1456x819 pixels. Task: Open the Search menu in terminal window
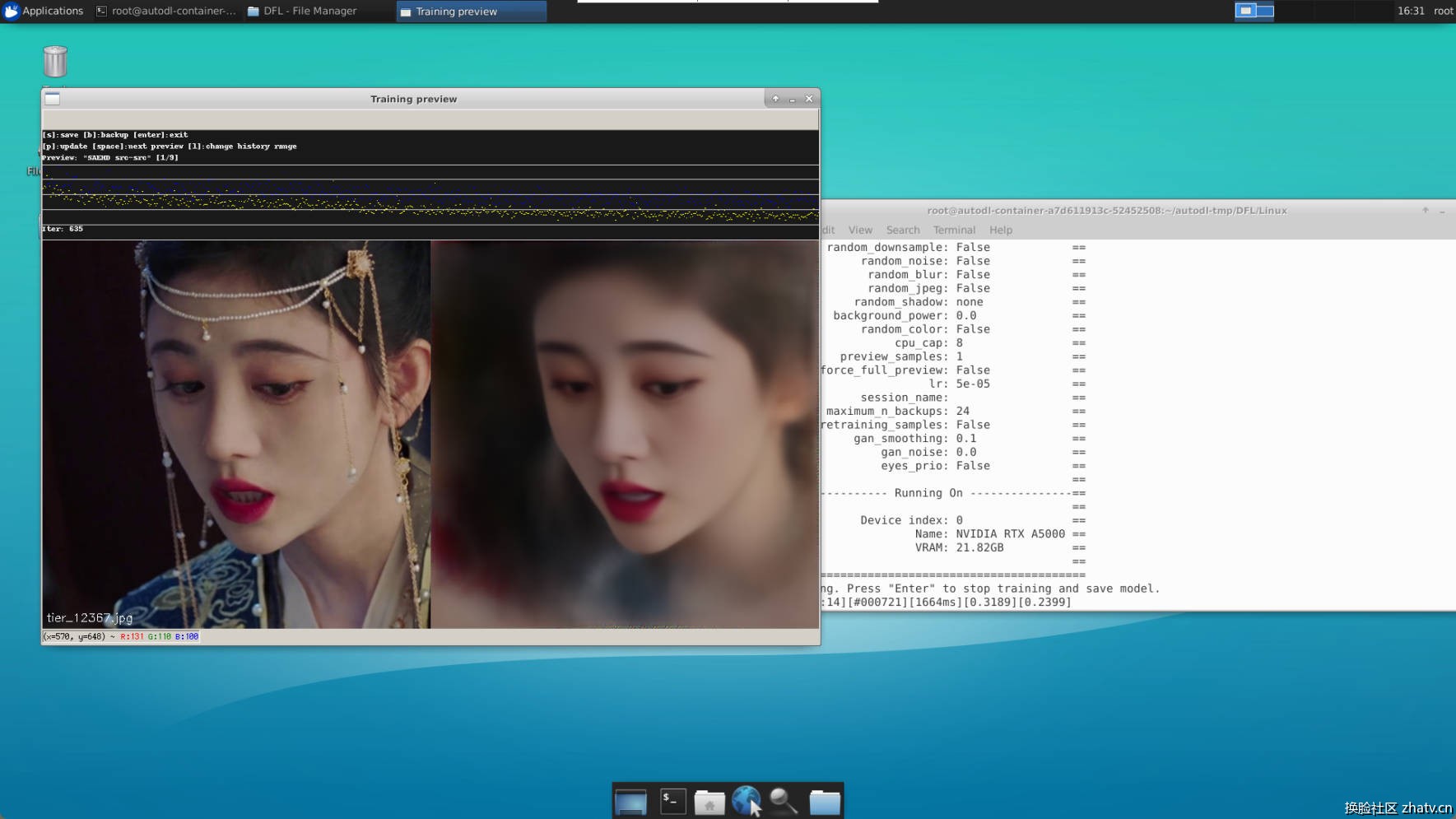point(903,230)
